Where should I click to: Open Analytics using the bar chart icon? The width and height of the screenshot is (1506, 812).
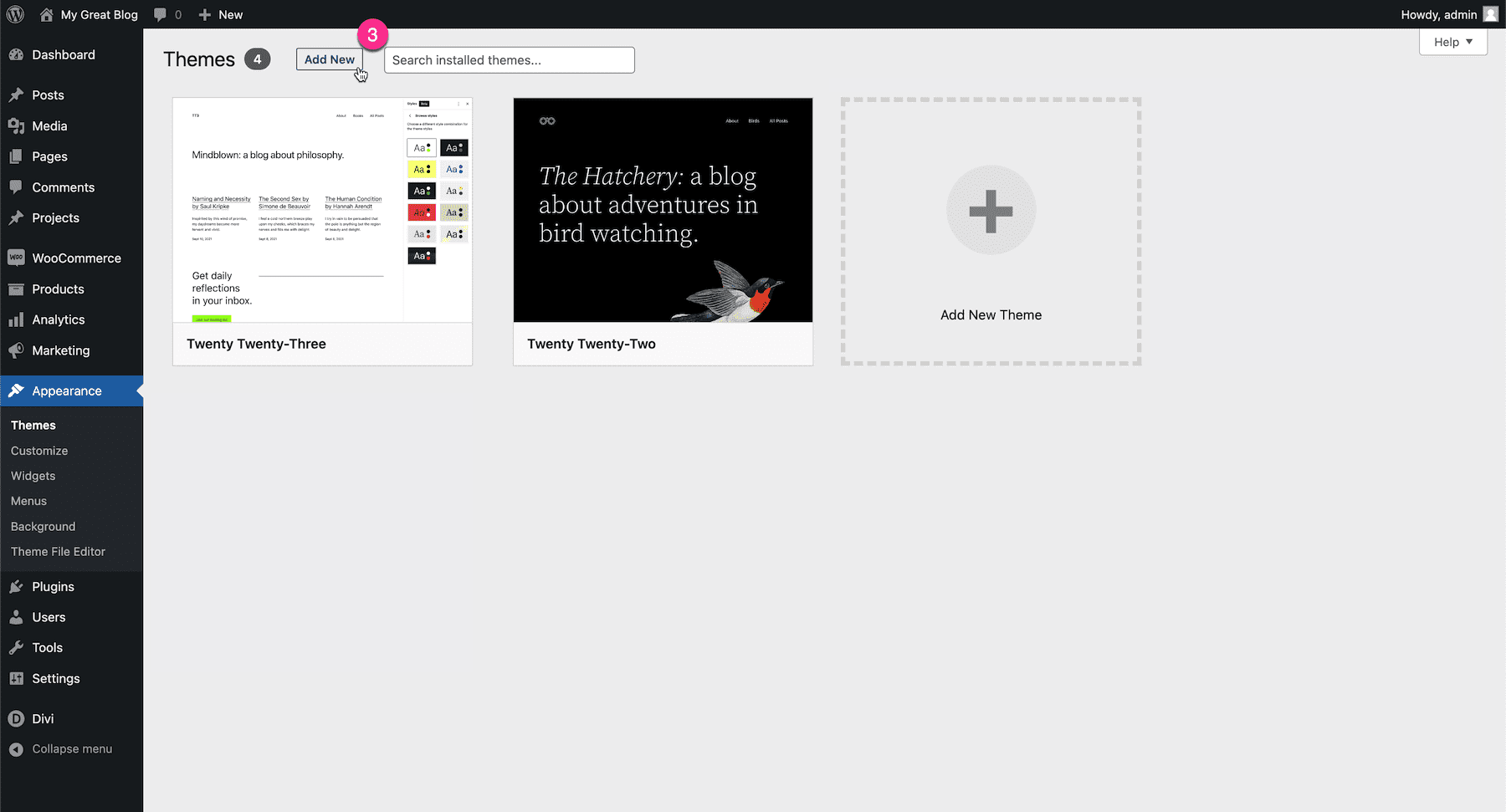18,319
